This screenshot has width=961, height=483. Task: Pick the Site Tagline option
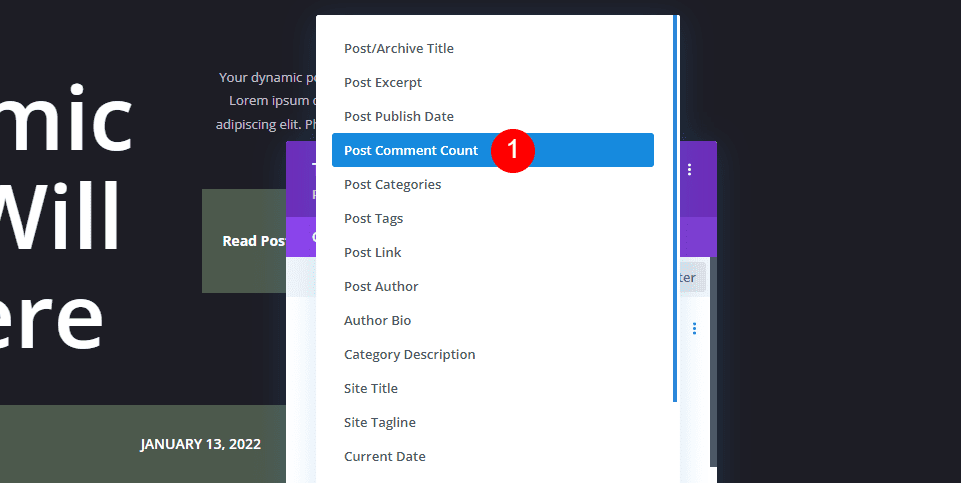[380, 422]
